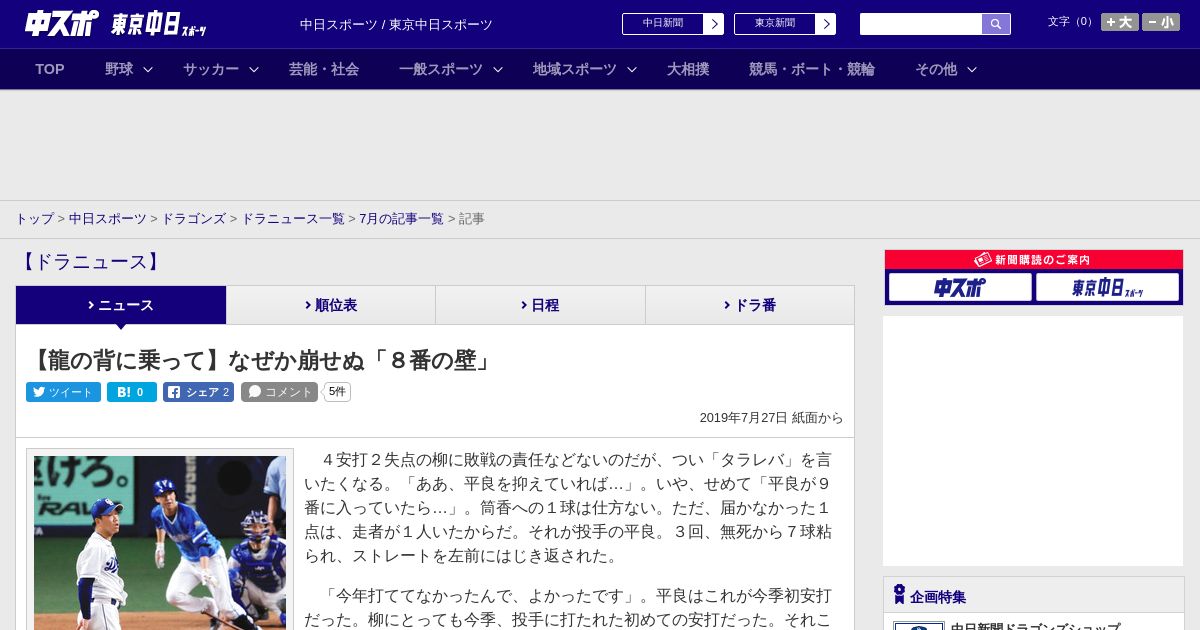Viewport: 1200px width, 630px height.
Task: Go to 大相撲 in navigation bar
Action: [688, 69]
